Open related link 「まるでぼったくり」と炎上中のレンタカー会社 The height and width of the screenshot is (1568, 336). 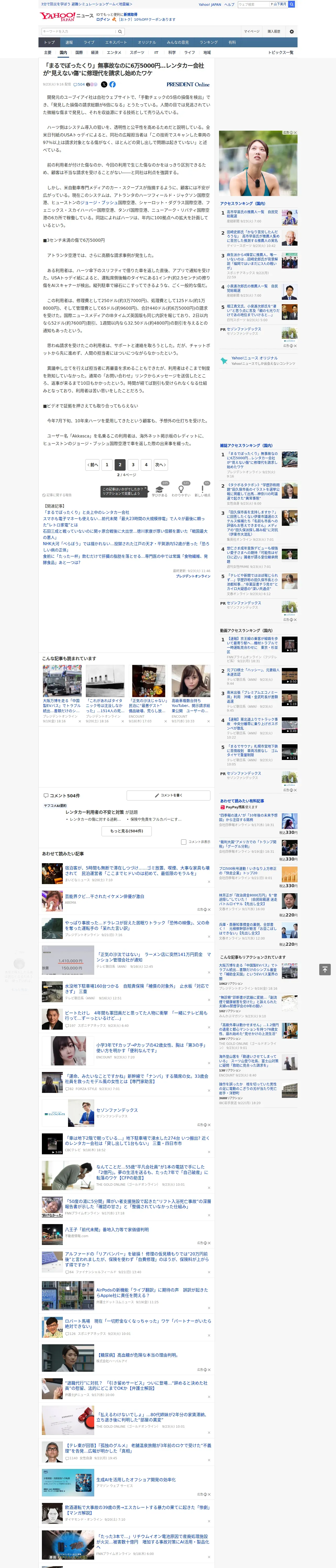tap(86, 512)
